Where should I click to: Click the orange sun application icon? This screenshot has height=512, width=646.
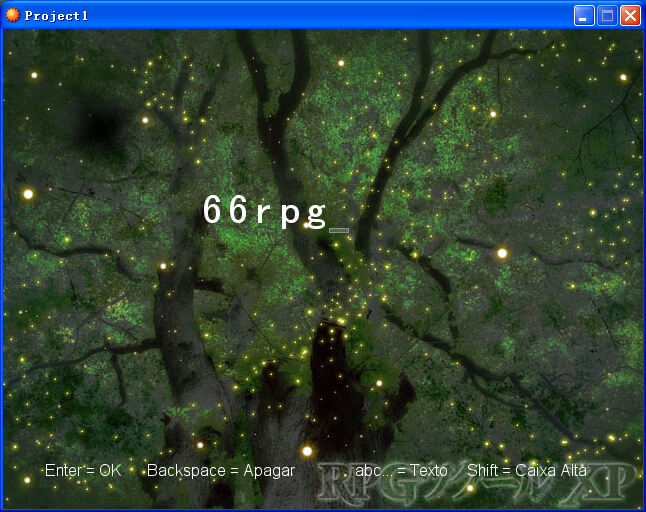tap(12, 15)
